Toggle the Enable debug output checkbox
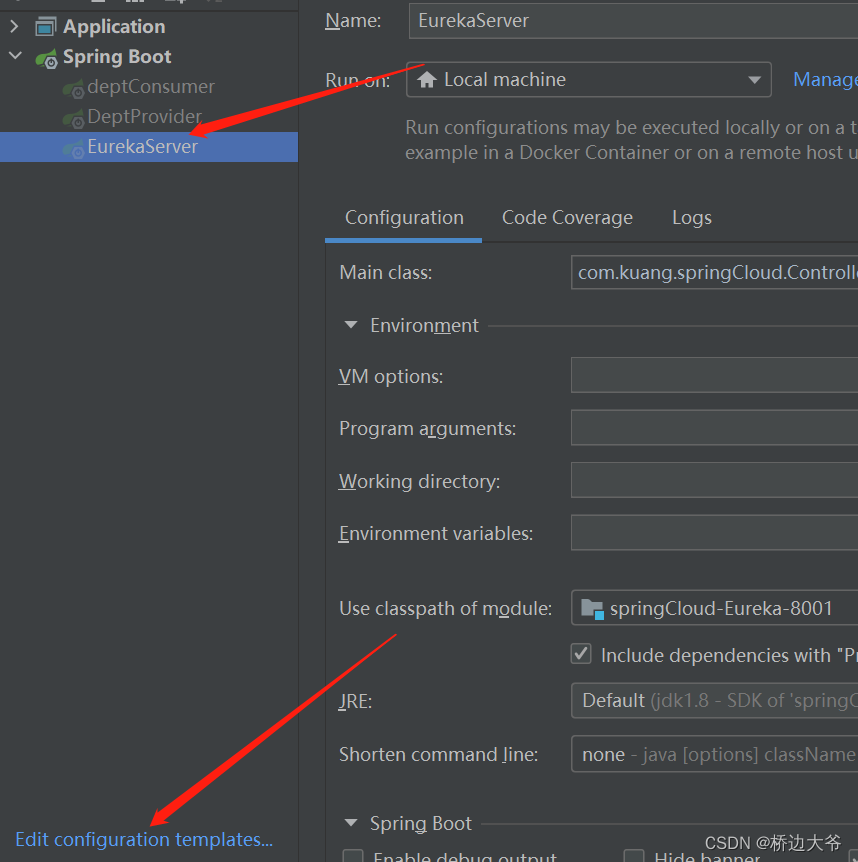858x862 pixels. (x=353, y=856)
